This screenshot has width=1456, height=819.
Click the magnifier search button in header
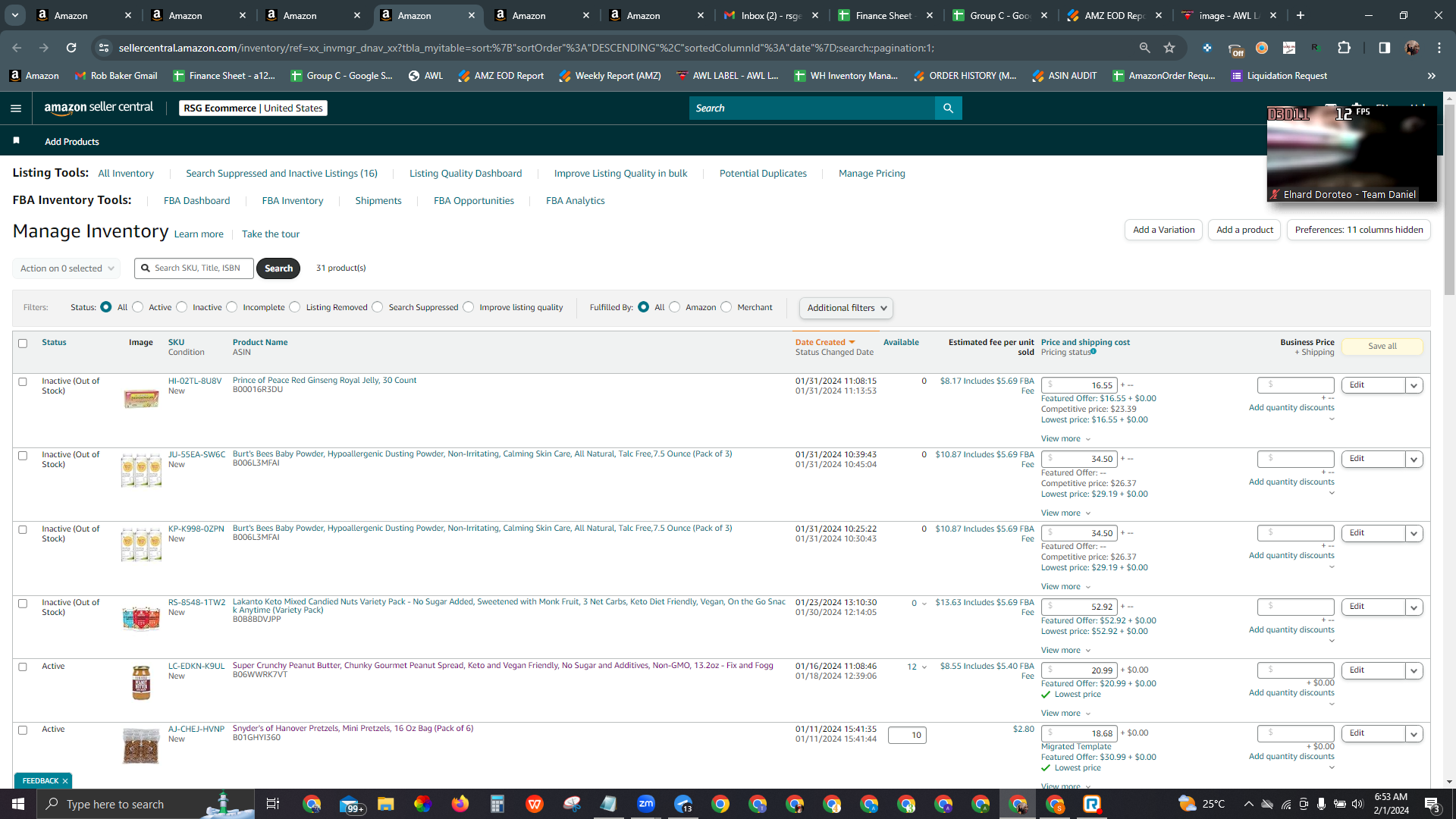(948, 108)
